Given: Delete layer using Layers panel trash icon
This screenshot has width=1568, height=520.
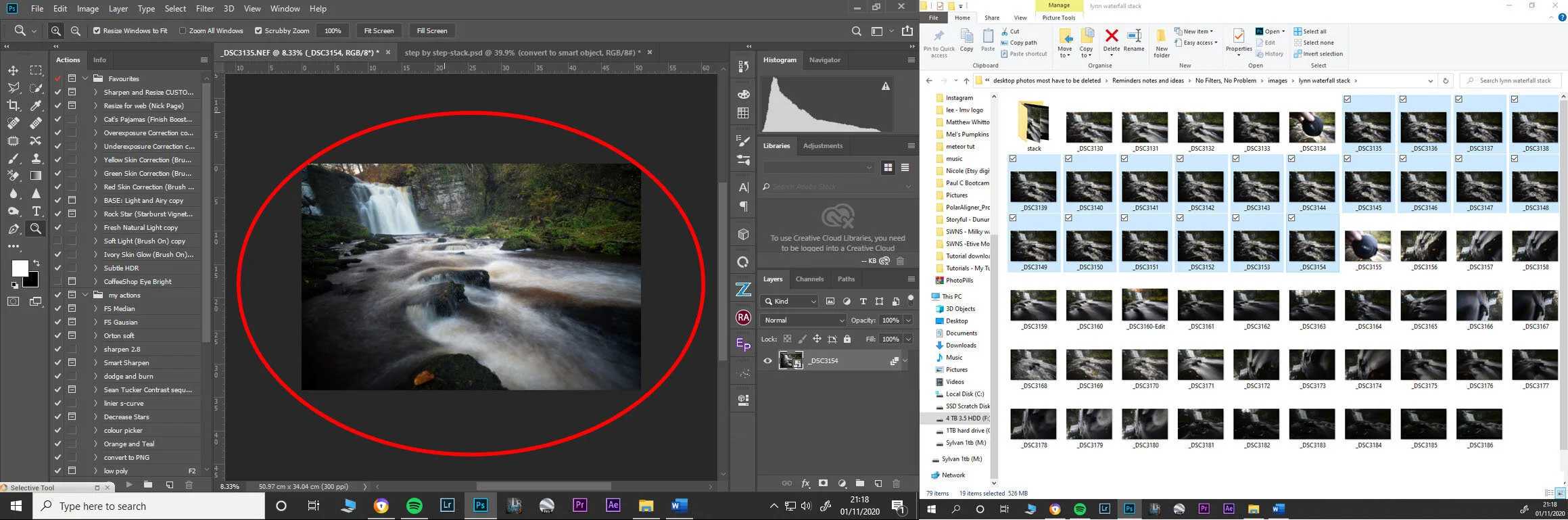Looking at the screenshot, I should pyautogui.click(x=896, y=483).
